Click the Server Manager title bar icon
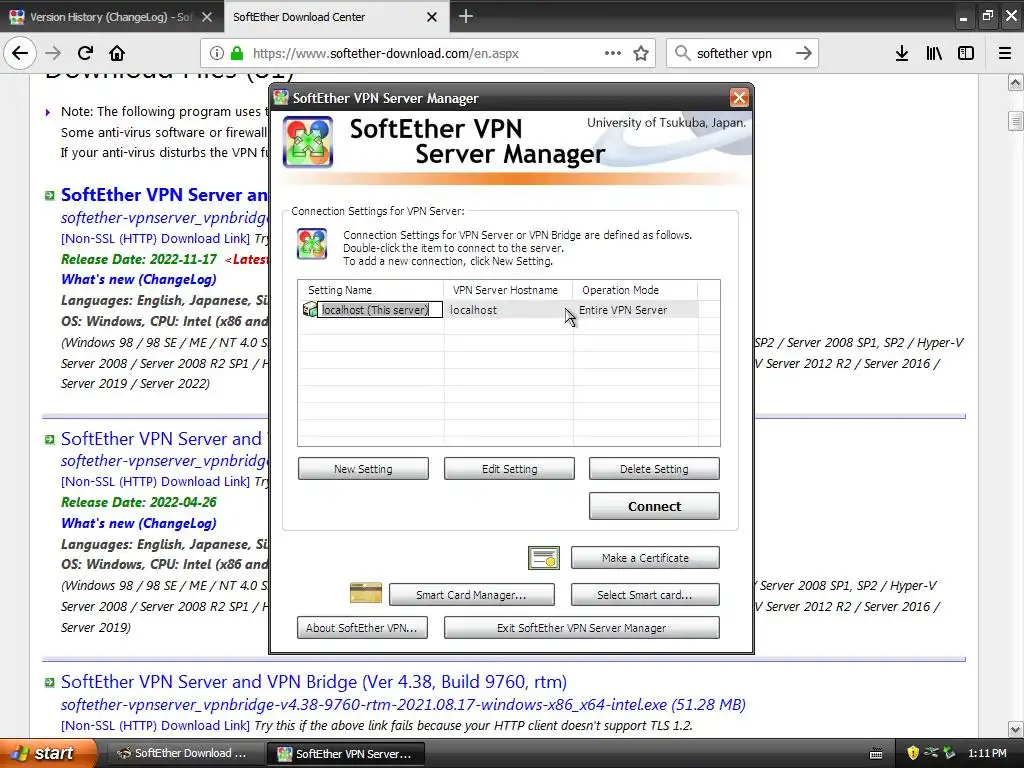This screenshot has width=1024, height=768. tap(281, 98)
